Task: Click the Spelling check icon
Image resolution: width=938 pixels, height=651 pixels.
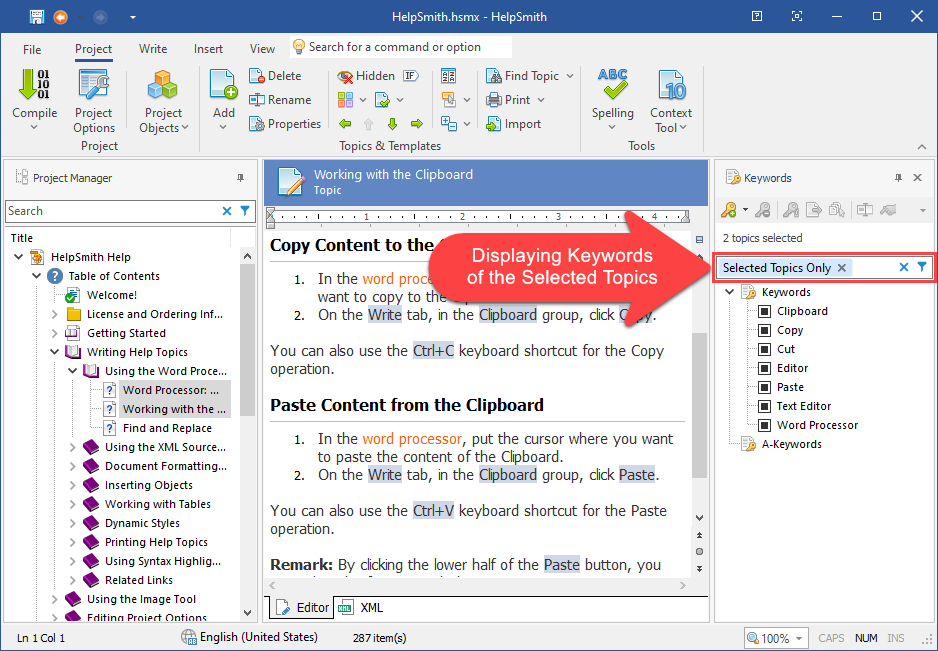Action: [x=612, y=87]
